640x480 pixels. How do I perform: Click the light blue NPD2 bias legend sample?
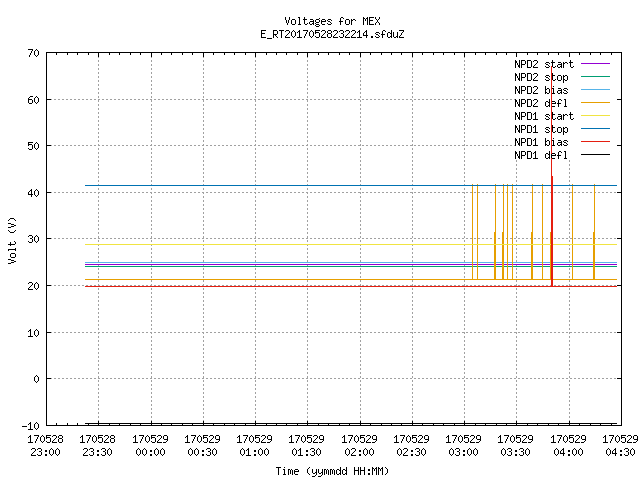click(x=596, y=90)
